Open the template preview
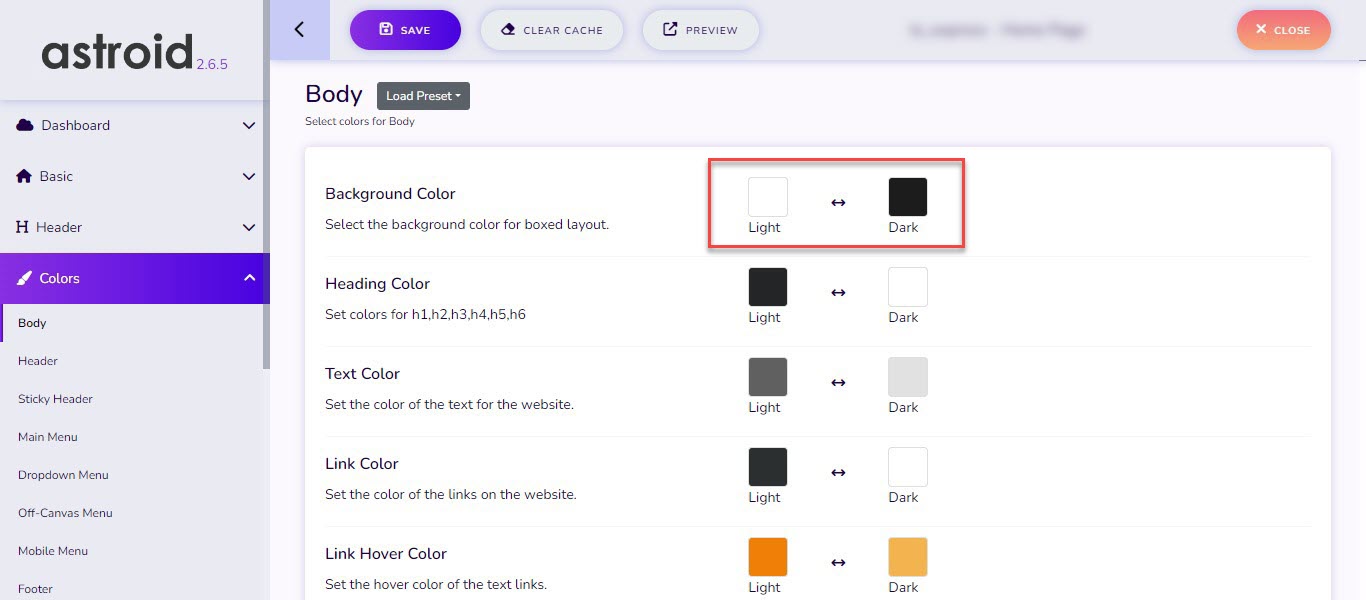Image resolution: width=1366 pixels, height=600 pixels. tap(700, 30)
